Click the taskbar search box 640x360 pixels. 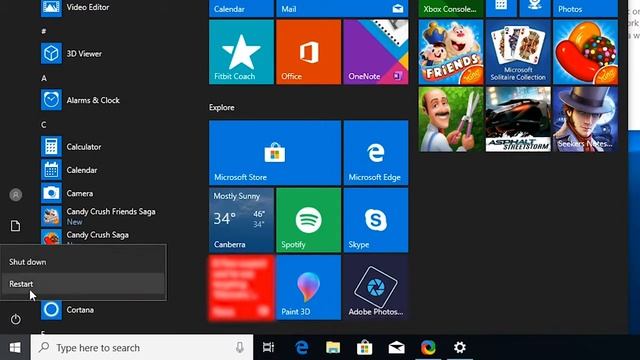pyautogui.click(x=142, y=348)
